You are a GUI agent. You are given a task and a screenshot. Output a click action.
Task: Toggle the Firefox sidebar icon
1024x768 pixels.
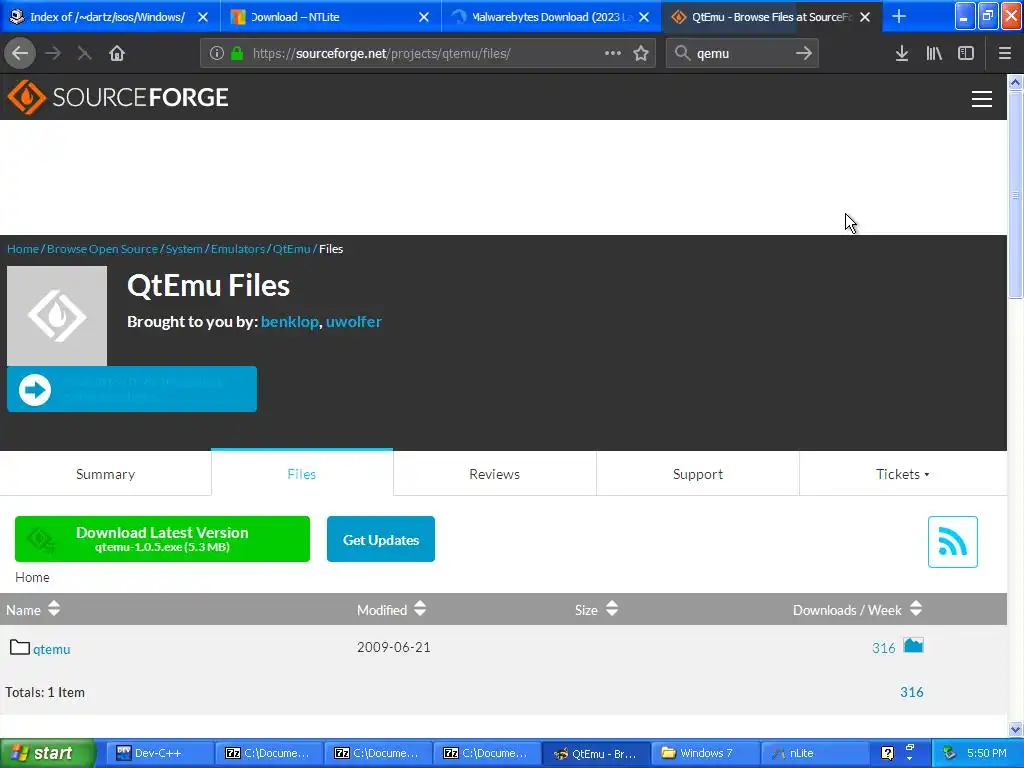click(x=966, y=54)
